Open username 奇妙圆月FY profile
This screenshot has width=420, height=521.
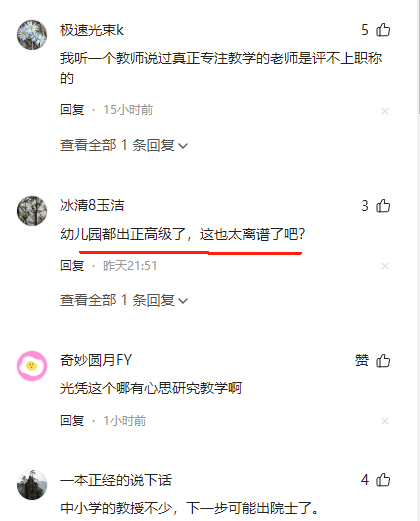96,360
